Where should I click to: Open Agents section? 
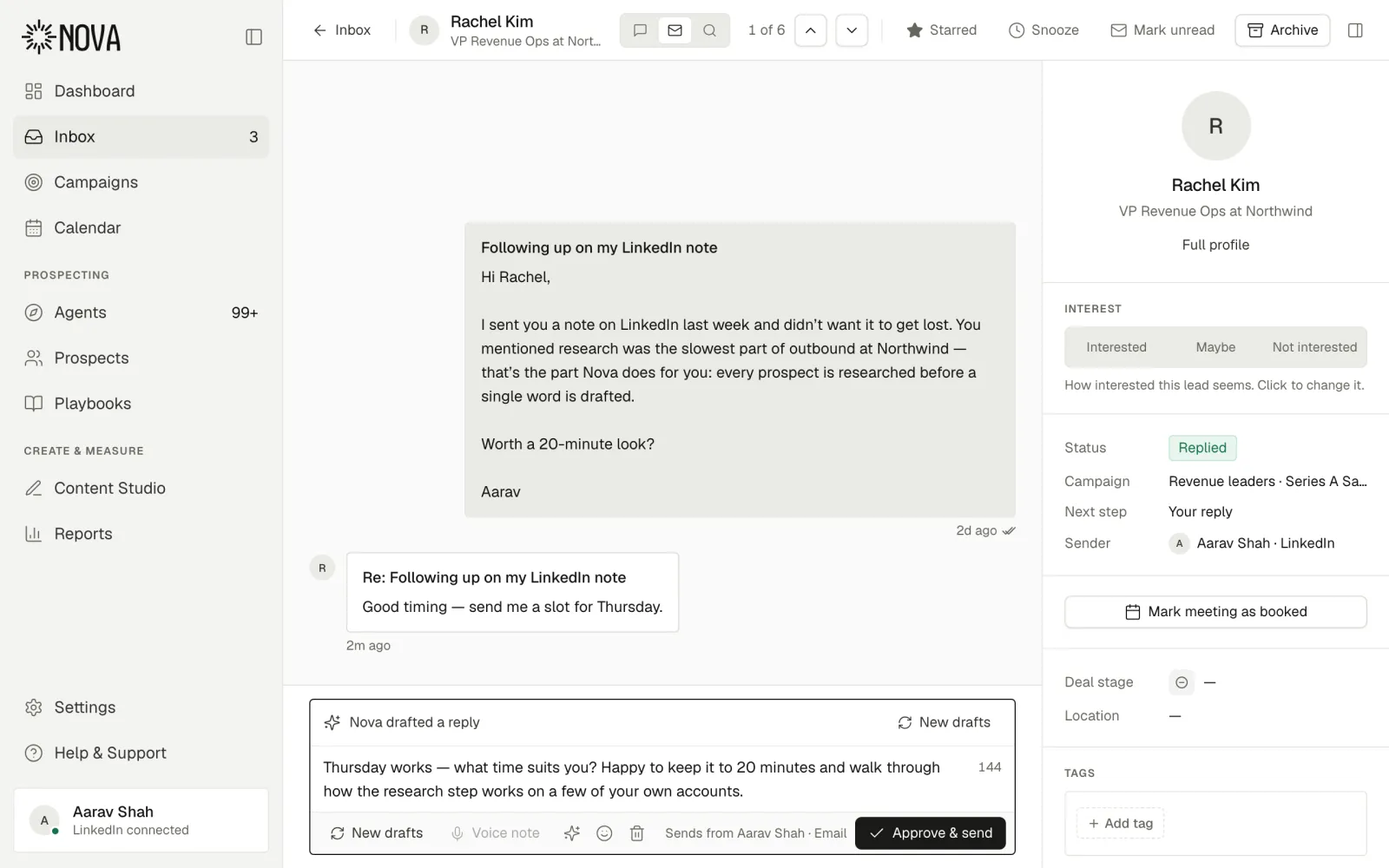pos(141,312)
